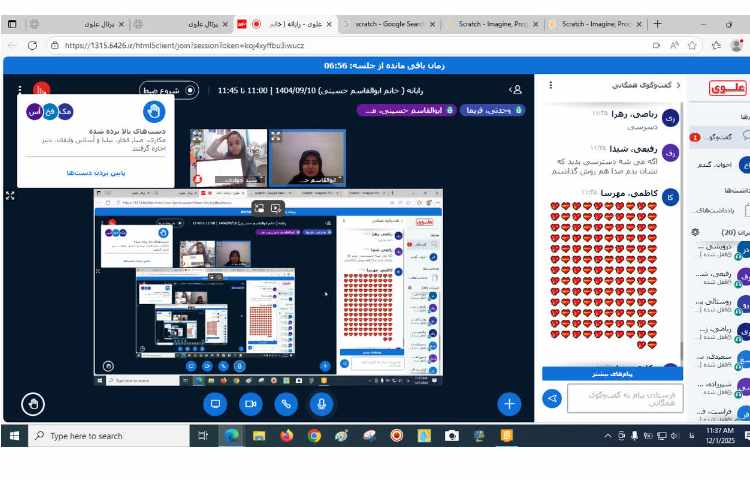
Task: Open the blue plus actions menu
Action: tap(509, 403)
